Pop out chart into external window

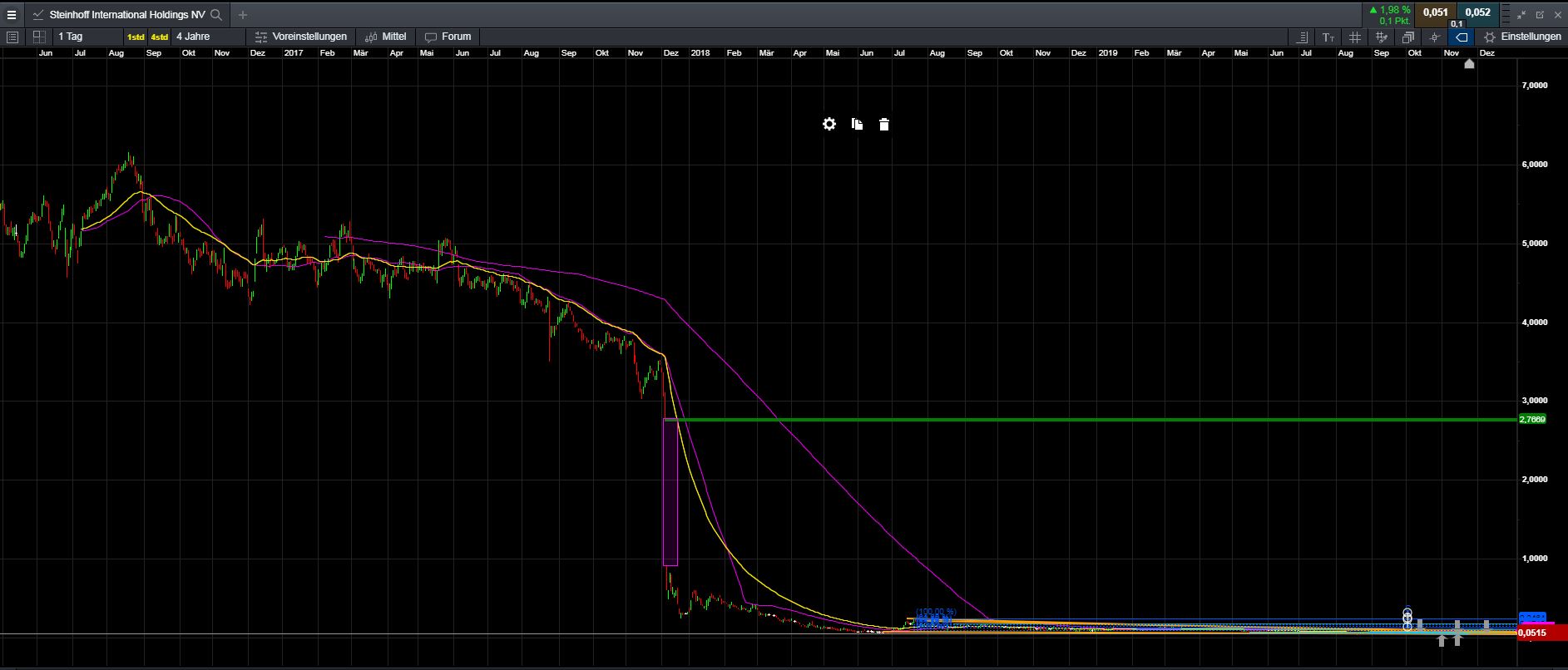pos(1540,15)
